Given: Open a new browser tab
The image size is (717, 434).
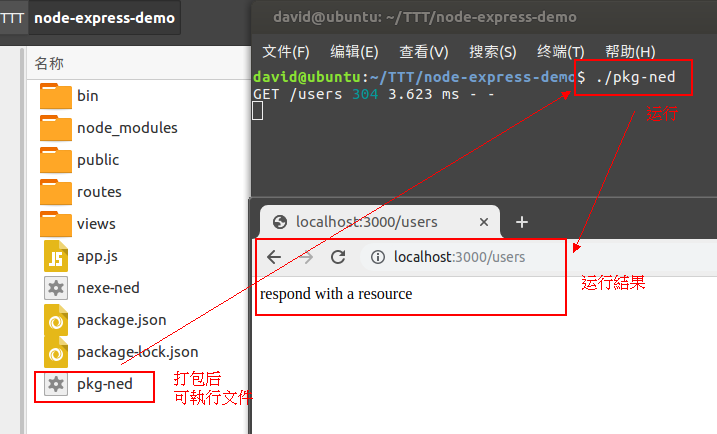Looking at the screenshot, I should click(x=521, y=222).
